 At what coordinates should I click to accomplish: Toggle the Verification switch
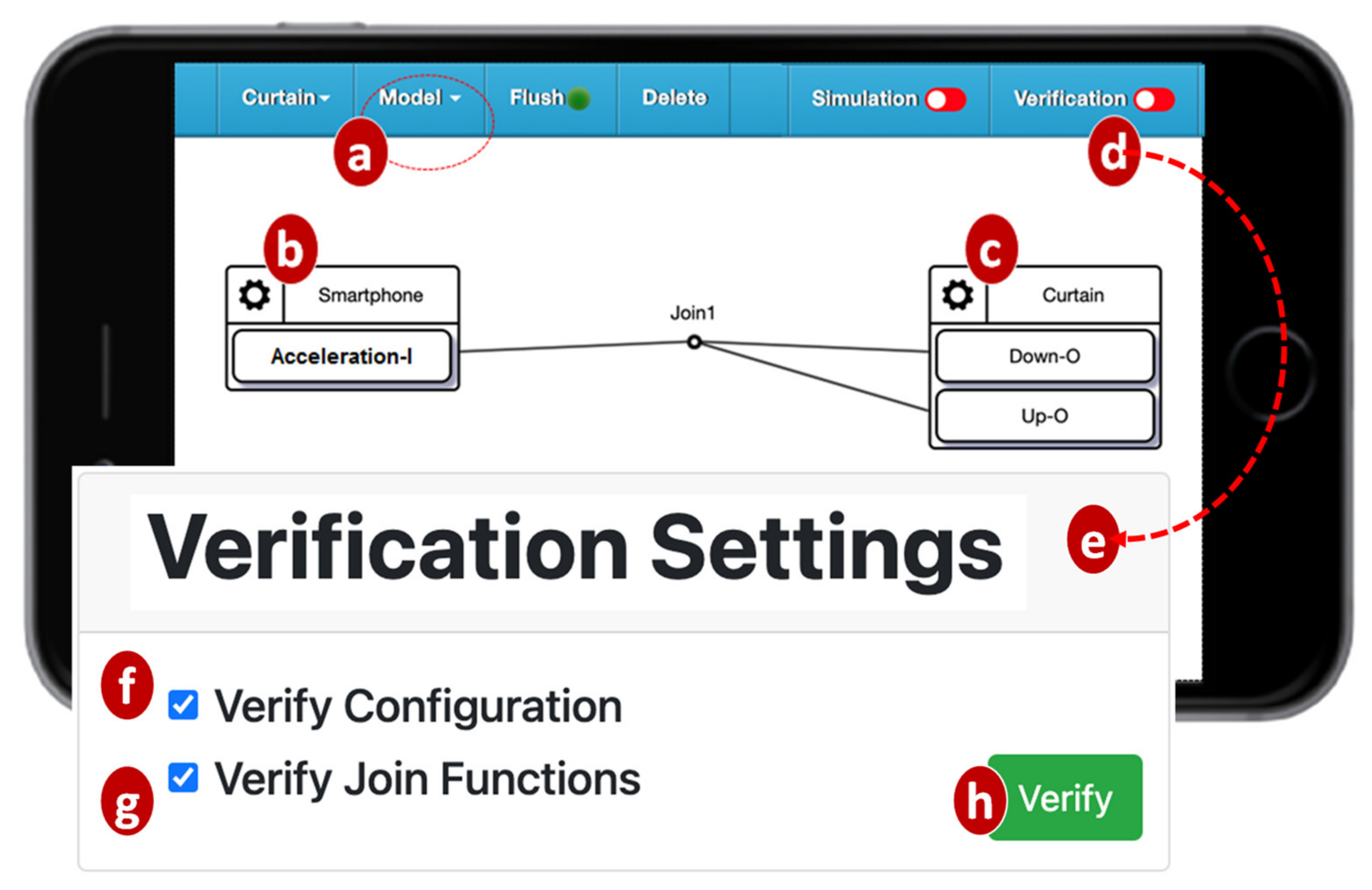[x=1154, y=99]
